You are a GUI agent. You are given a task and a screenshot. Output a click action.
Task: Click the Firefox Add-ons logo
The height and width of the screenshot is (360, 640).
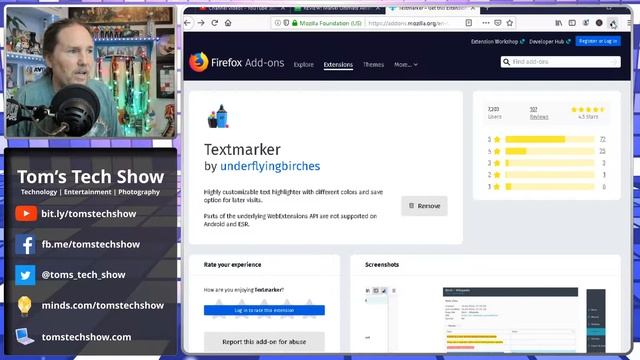(237, 62)
